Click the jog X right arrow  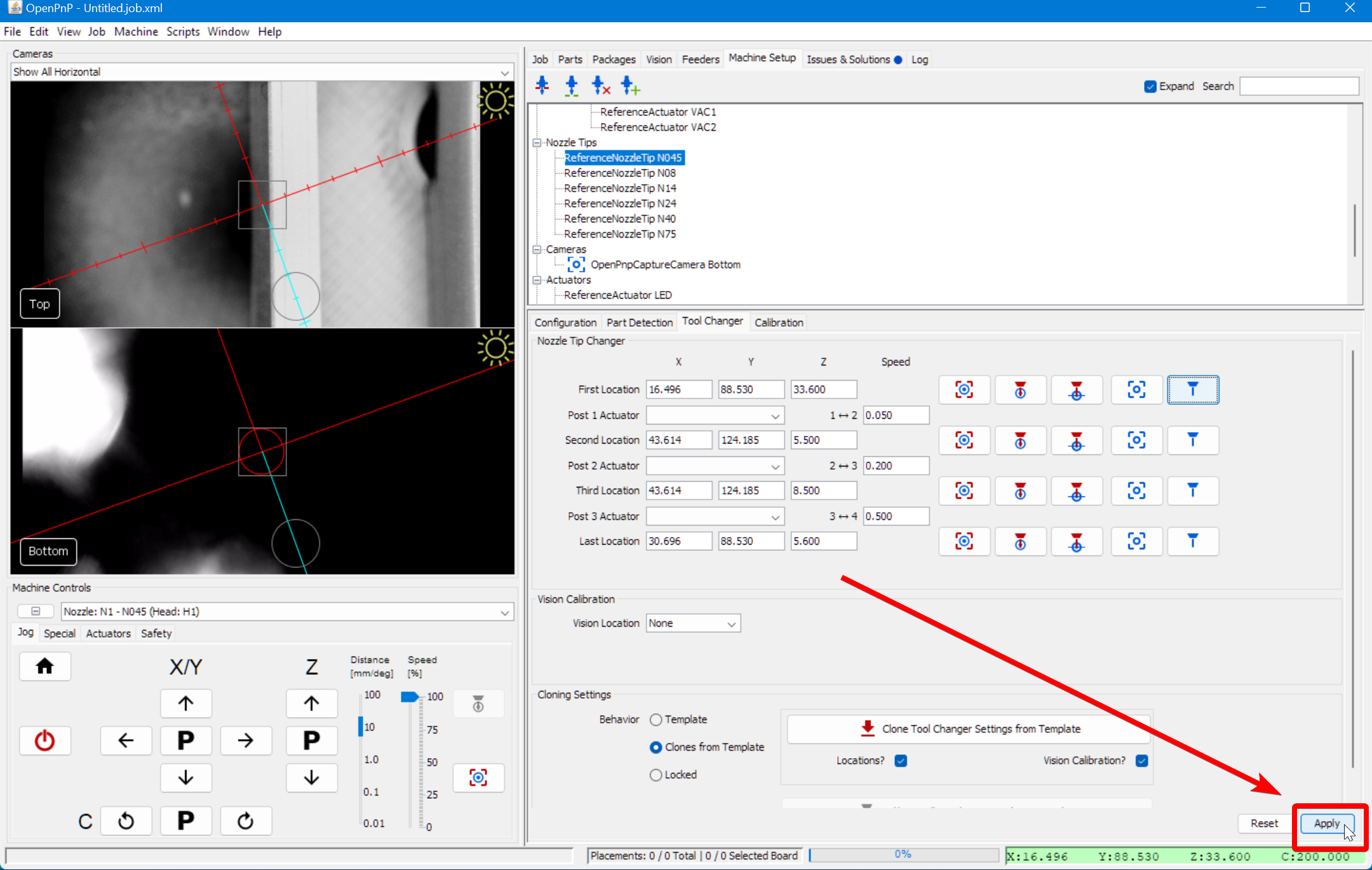tap(246, 740)
